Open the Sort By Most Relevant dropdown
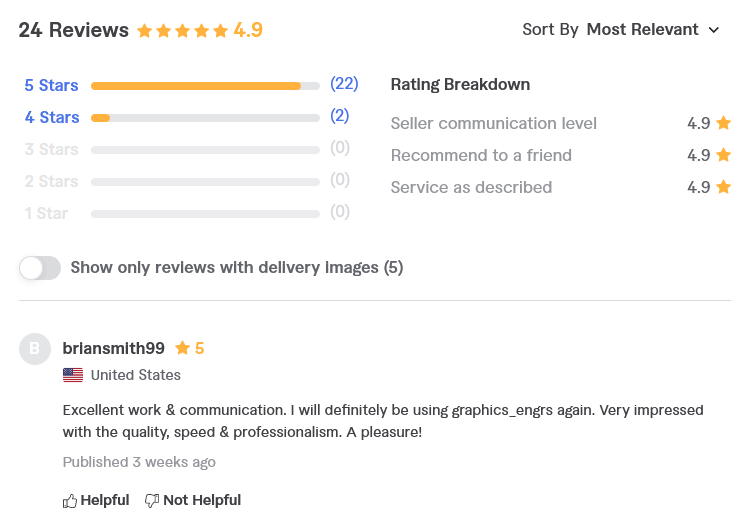The width and height of the screenshot is (750, 532). [621, 30]
